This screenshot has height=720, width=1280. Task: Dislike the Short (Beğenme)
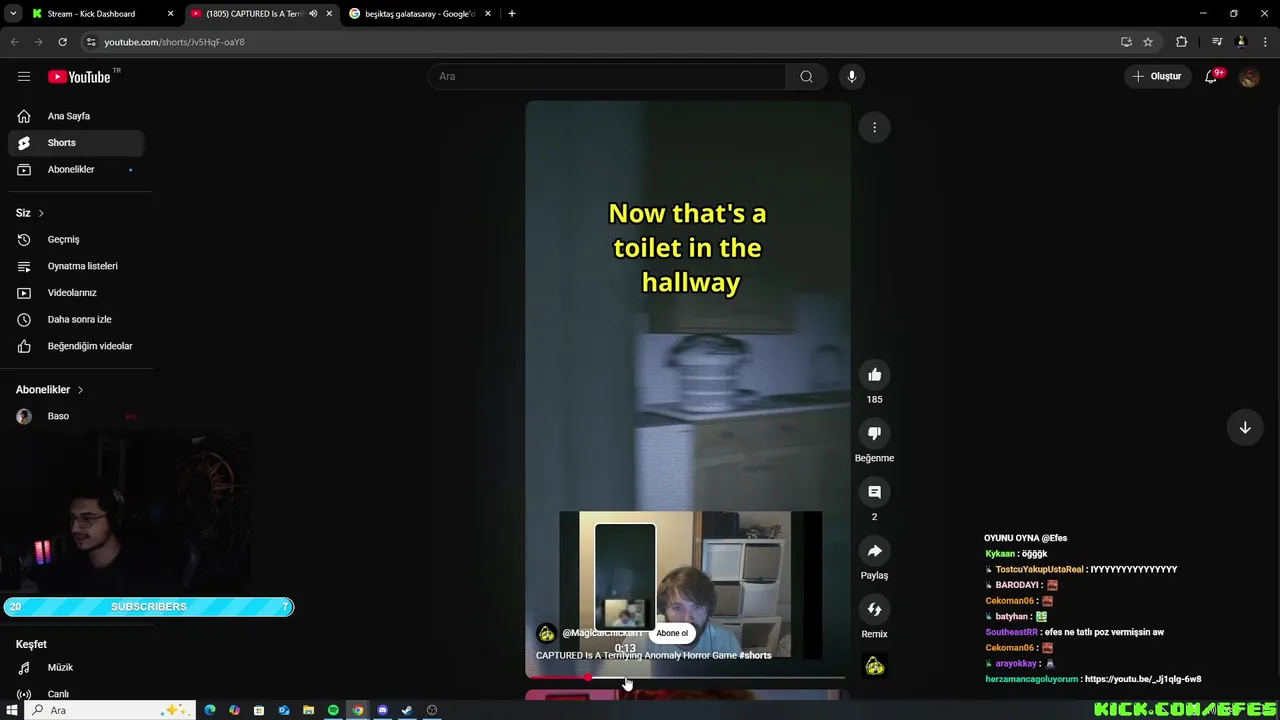coord(874,433)
